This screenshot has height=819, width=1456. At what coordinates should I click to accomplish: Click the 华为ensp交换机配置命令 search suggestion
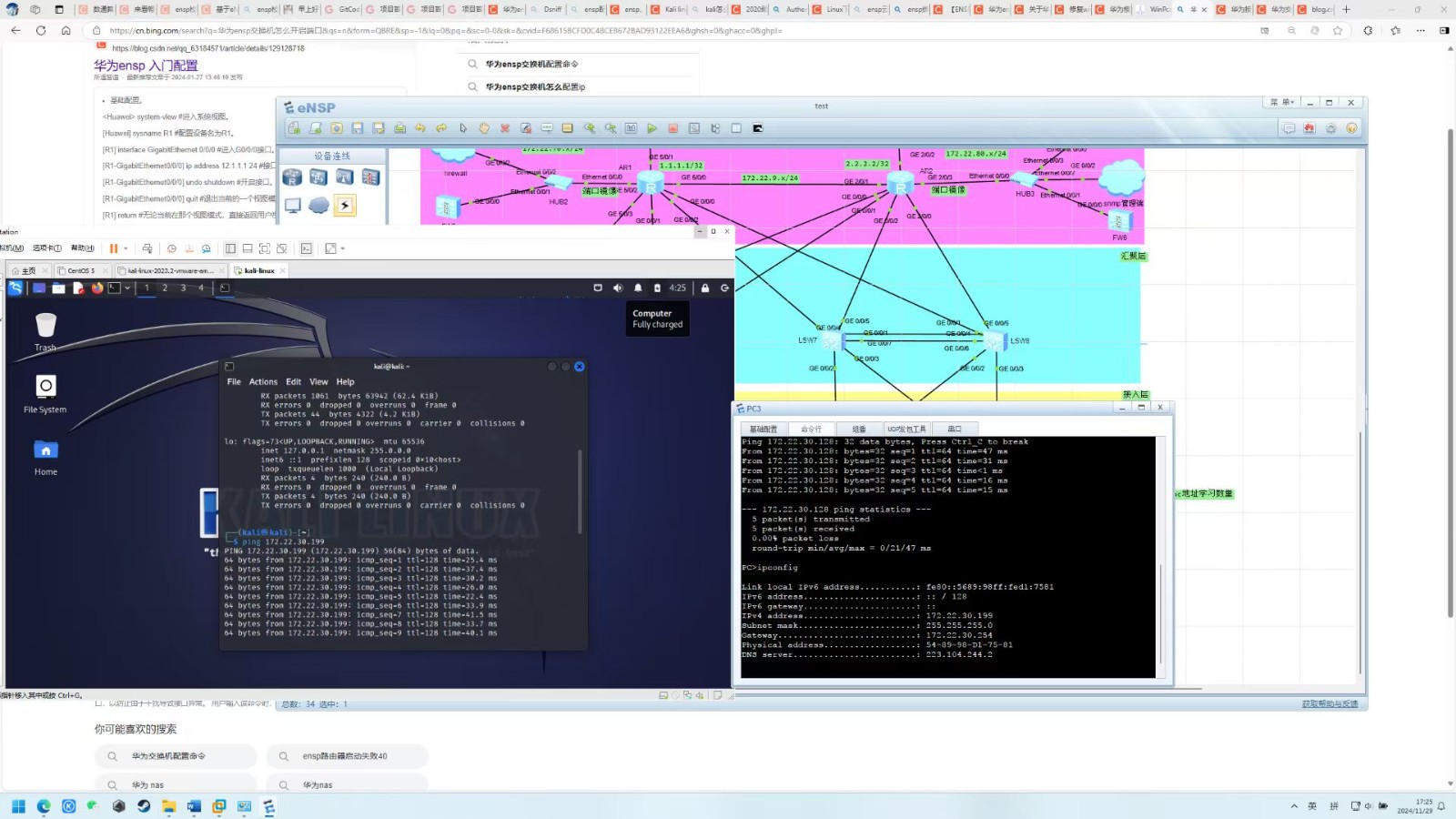click(531, 65)
